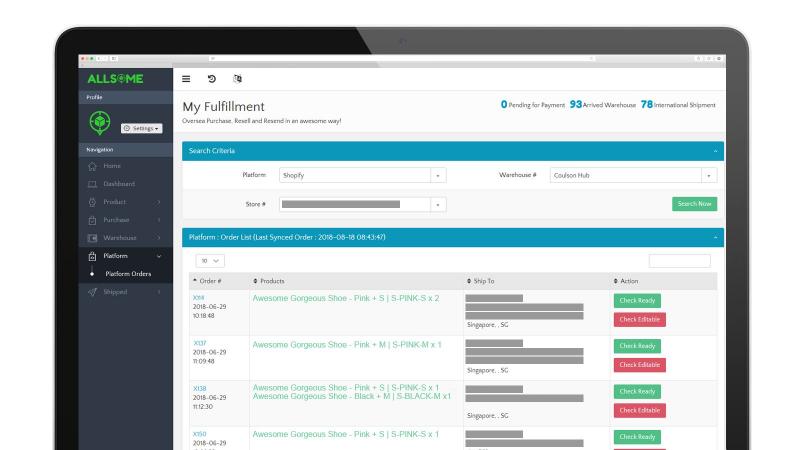Open Home in navigation menu
800x450 pixels.
(x=112, y=166)
